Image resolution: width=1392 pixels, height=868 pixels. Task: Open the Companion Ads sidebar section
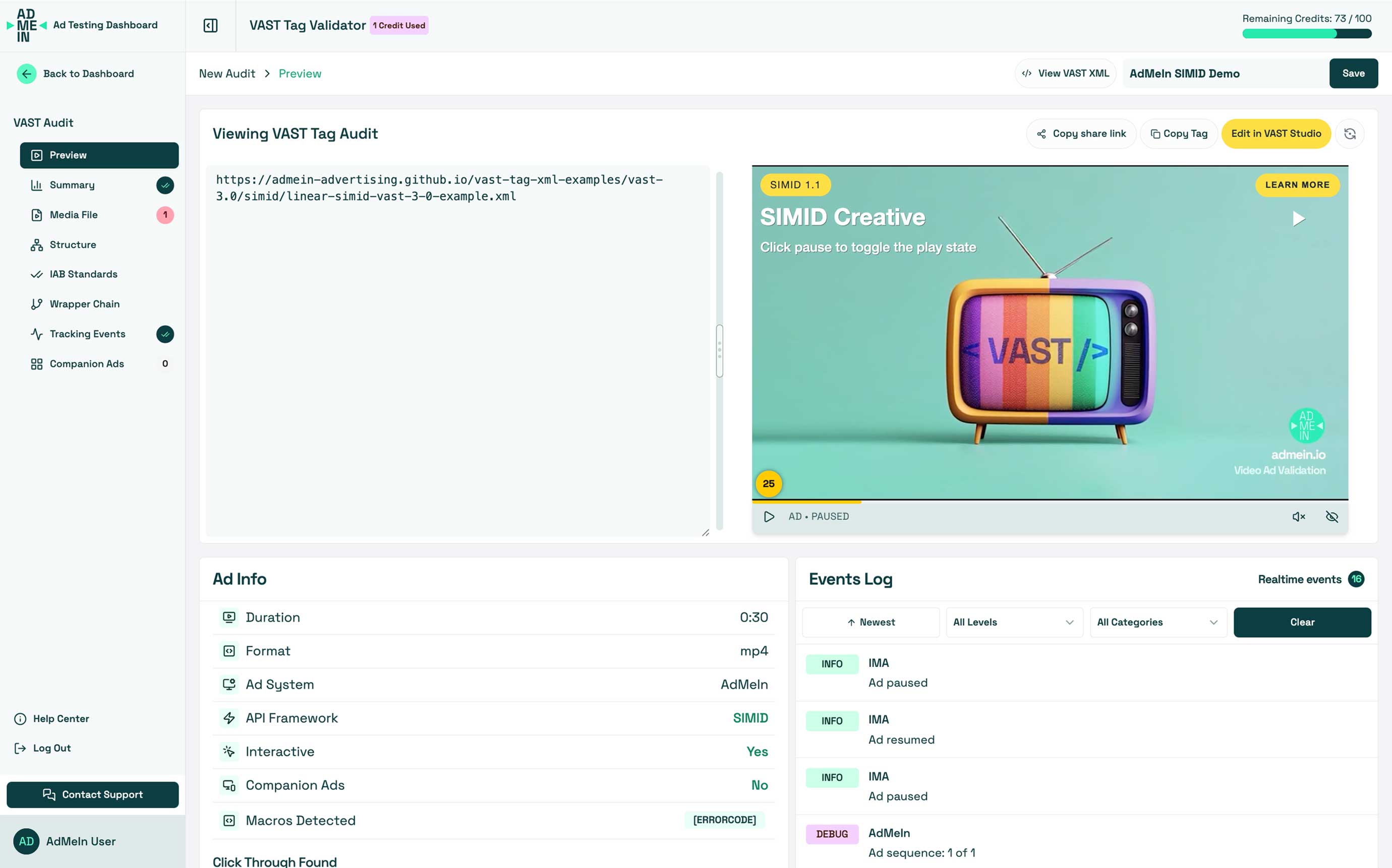coord(99,364)
